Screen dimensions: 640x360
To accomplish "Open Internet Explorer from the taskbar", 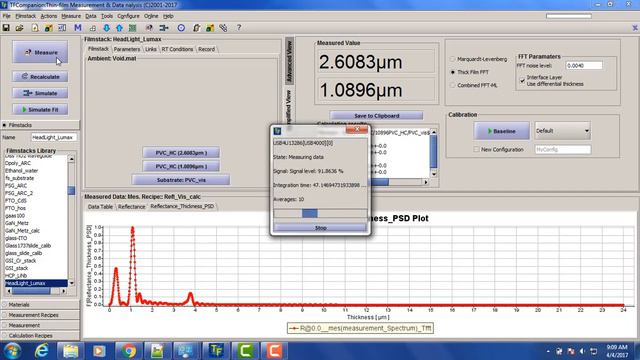I will tap(41, 351).
